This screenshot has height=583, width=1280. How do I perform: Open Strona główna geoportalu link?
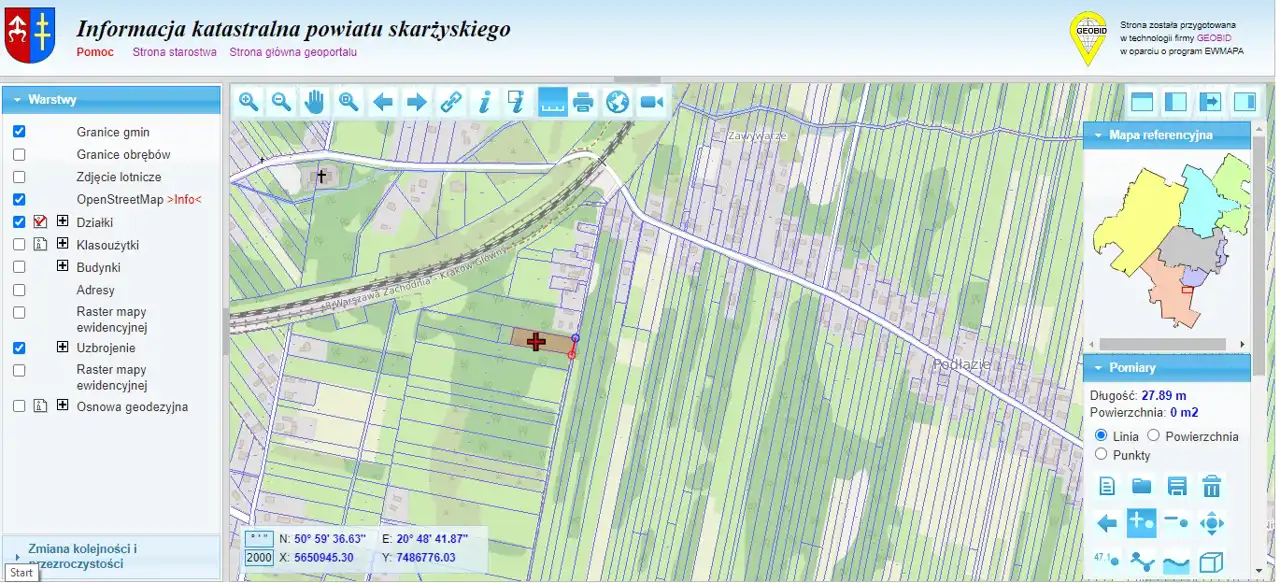click(293, 52)
